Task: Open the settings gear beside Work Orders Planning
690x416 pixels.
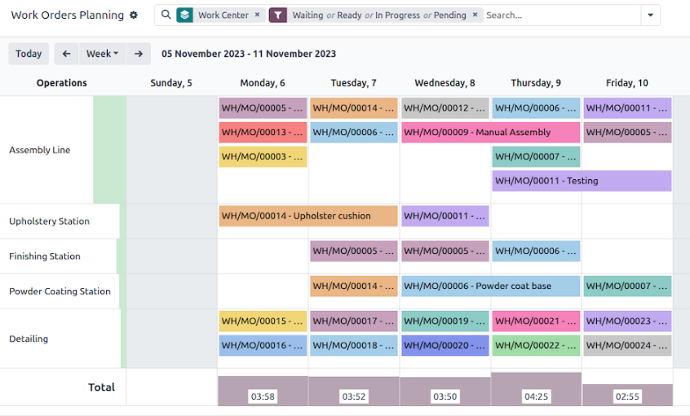Action: [x=134, y=16]
